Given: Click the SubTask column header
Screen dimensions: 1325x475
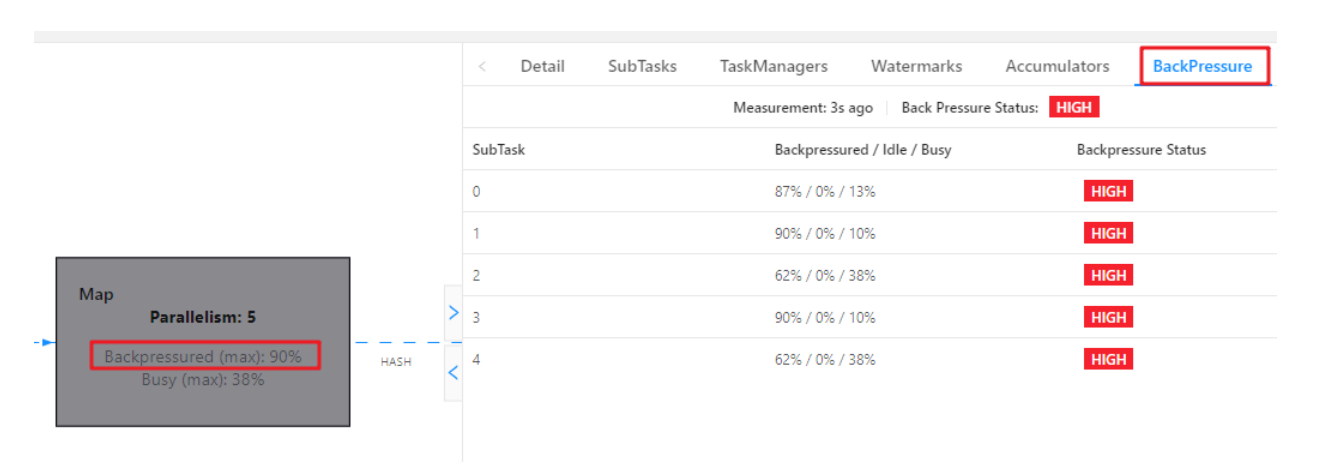Looking at the screenshot, I should (499, 150).
